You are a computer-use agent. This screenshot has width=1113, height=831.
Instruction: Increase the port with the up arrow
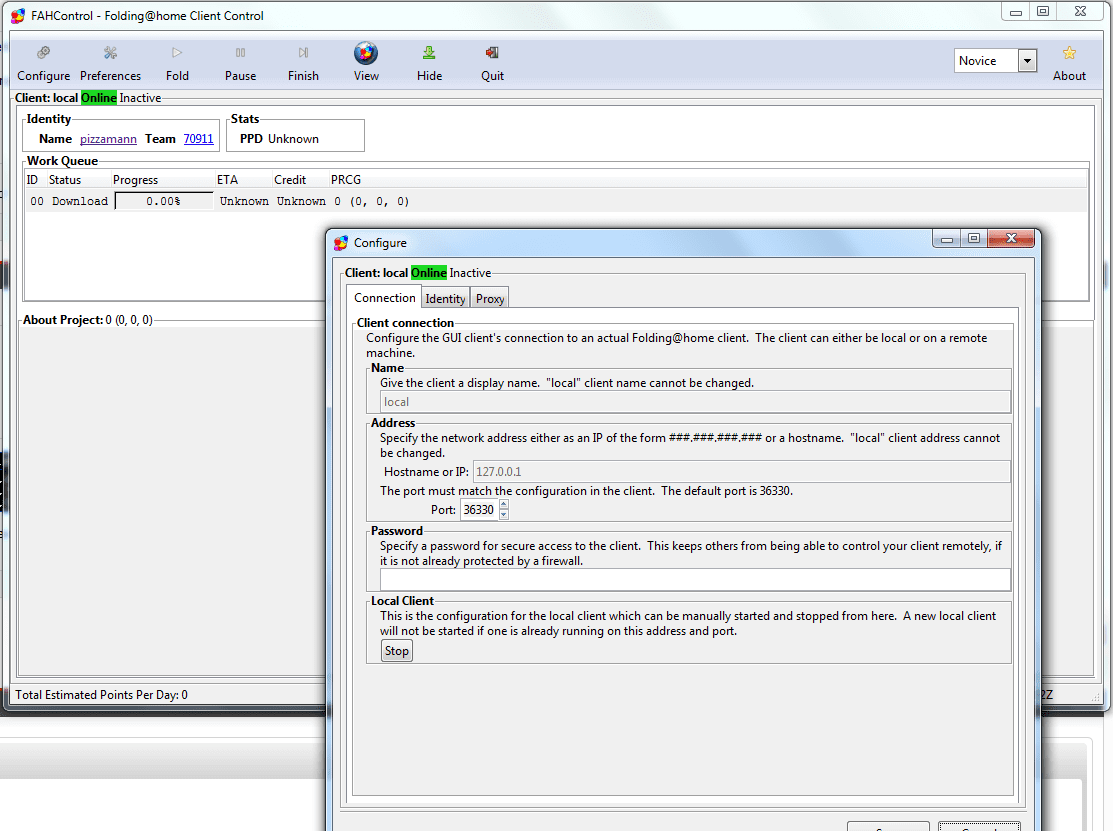(x=504, y=505)
